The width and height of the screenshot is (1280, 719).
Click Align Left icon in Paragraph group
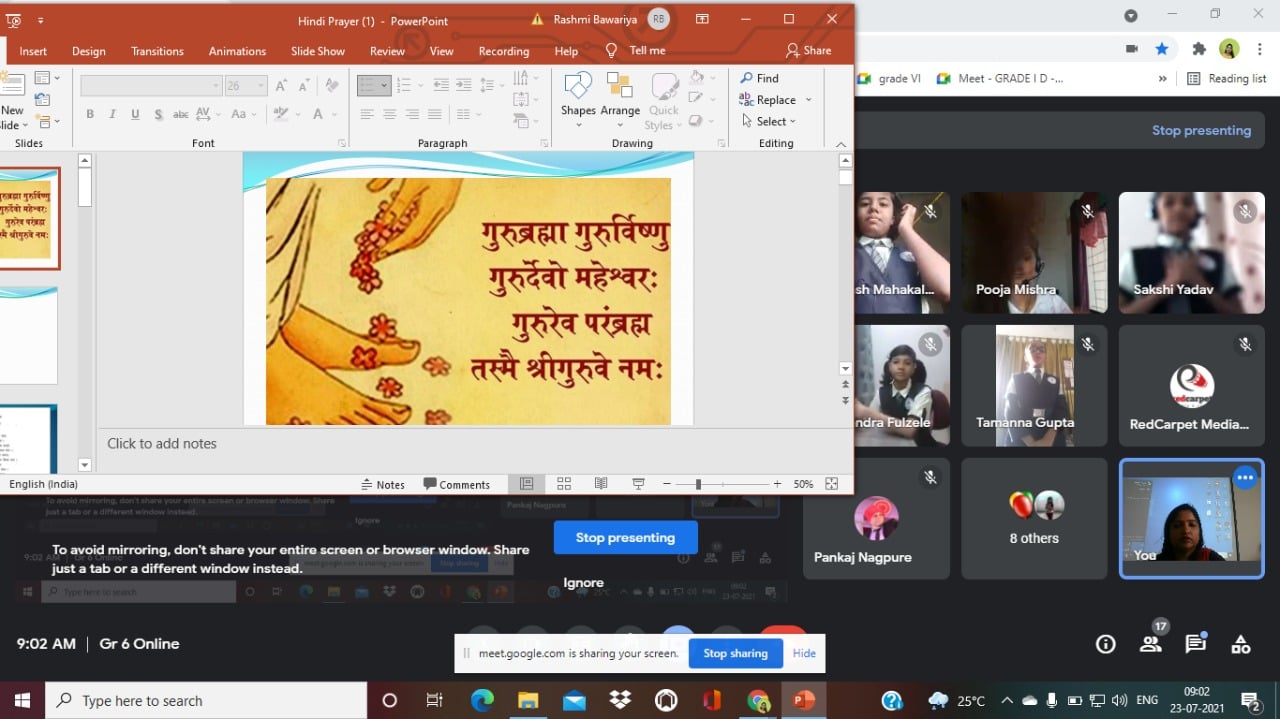[x=367, y=114]
